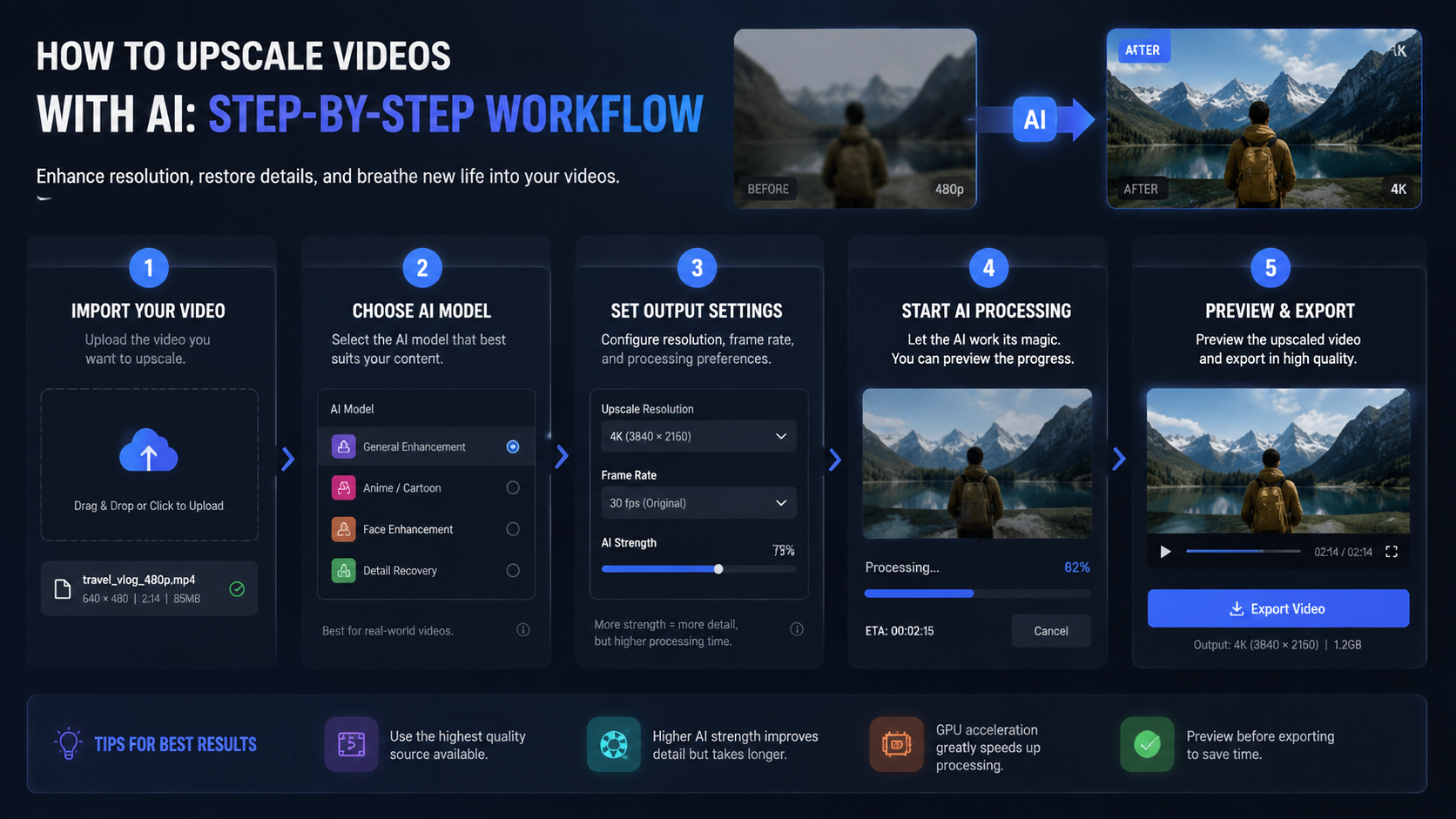Click the cloud upload icon
The height and width of the screenshot is (819, 1456).
[x=149, y=450]
